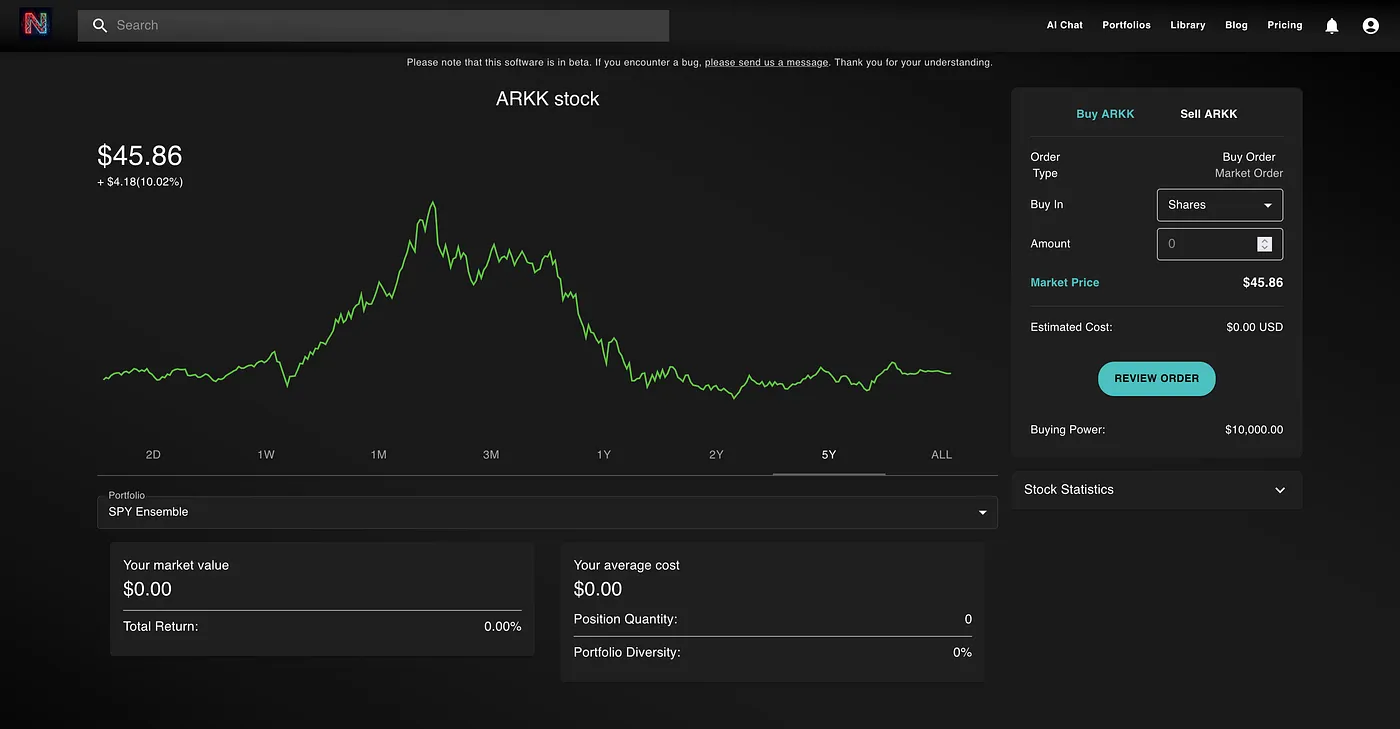Select the 2D chart range
Image resolution: width=1400 pixels, height=729 pixels.
point(153,455)
